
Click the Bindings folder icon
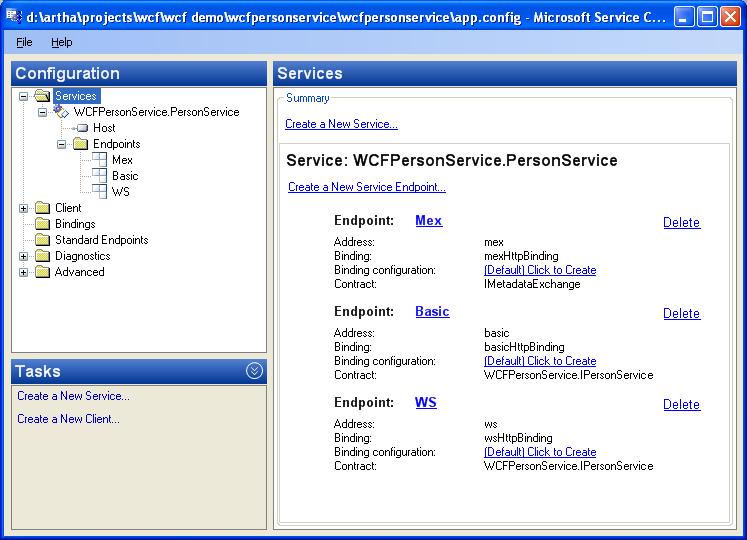click(42, 224)
